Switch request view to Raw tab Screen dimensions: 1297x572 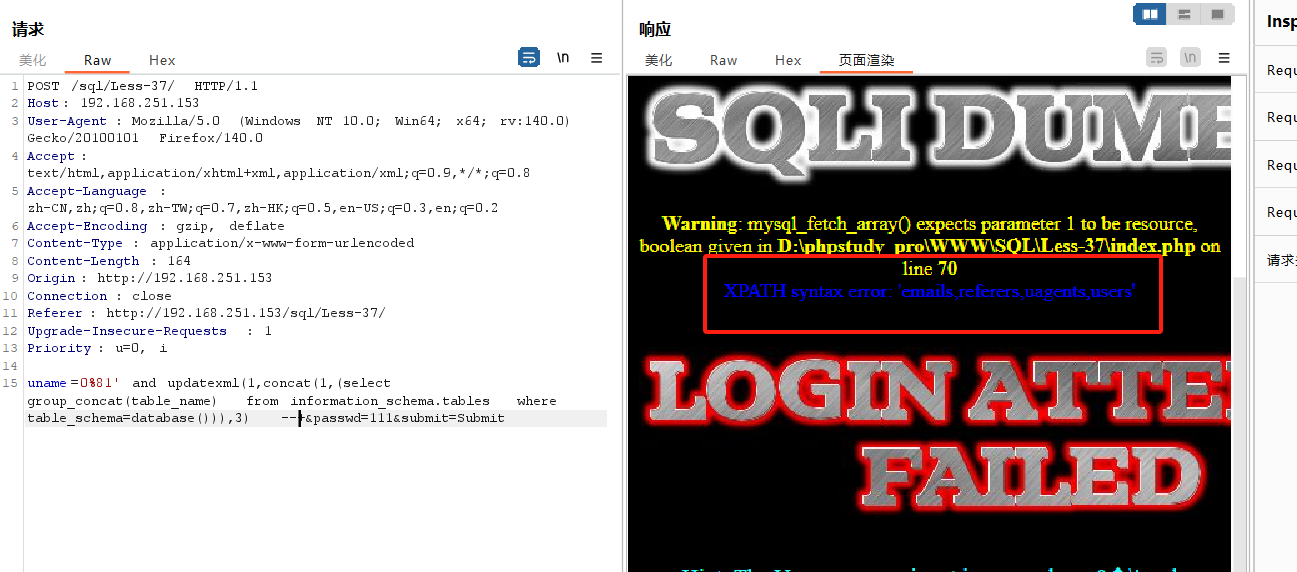coord(98,60)
